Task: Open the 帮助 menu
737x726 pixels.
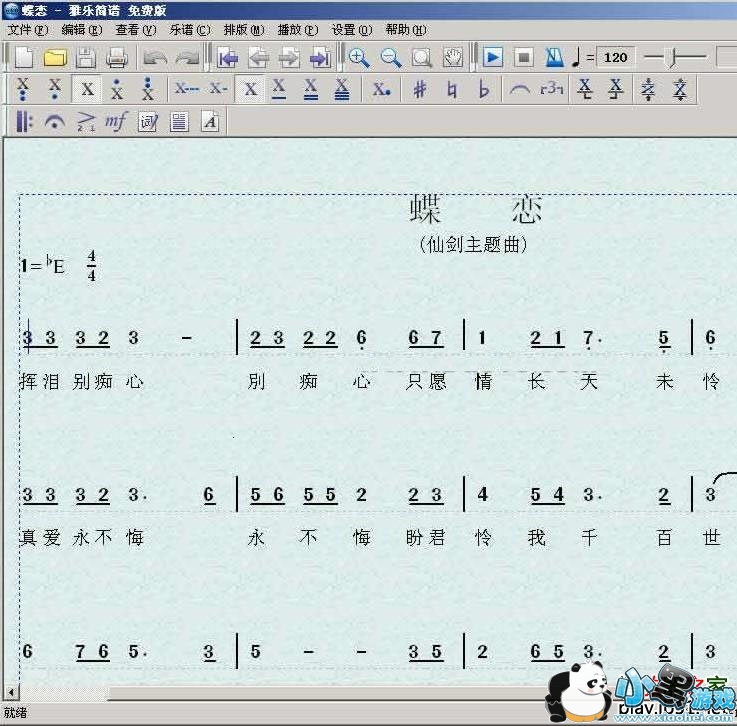Action: point(406,30)
